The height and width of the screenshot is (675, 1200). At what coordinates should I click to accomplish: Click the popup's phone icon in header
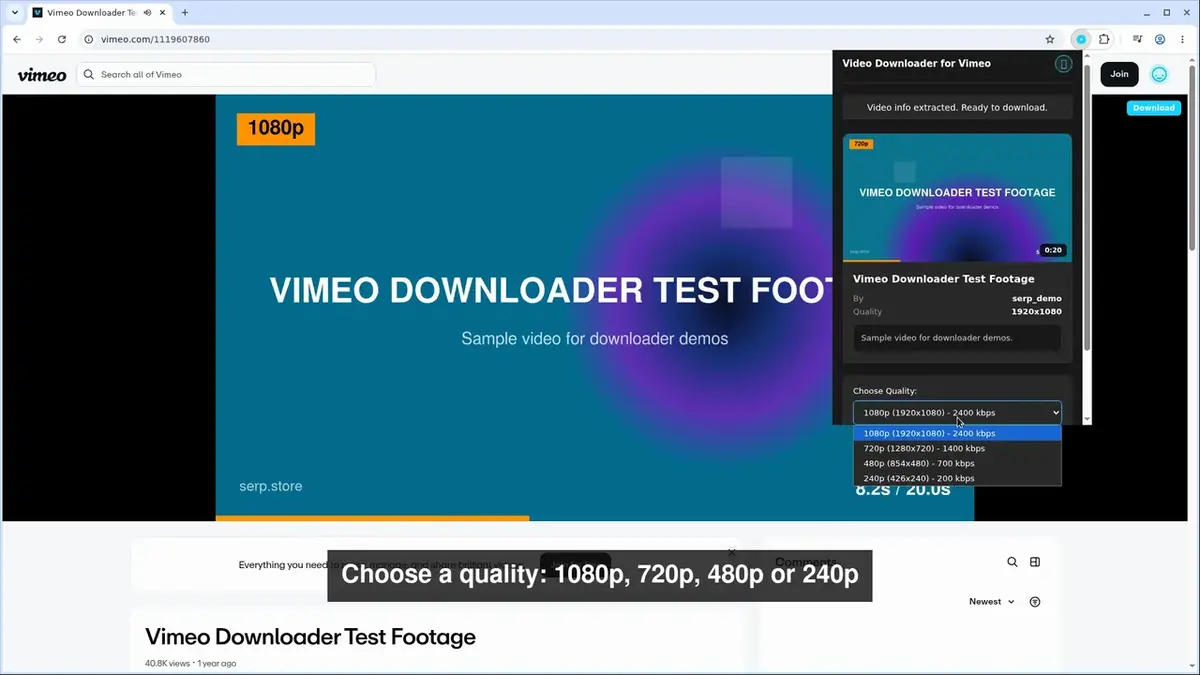(1063, 64)
